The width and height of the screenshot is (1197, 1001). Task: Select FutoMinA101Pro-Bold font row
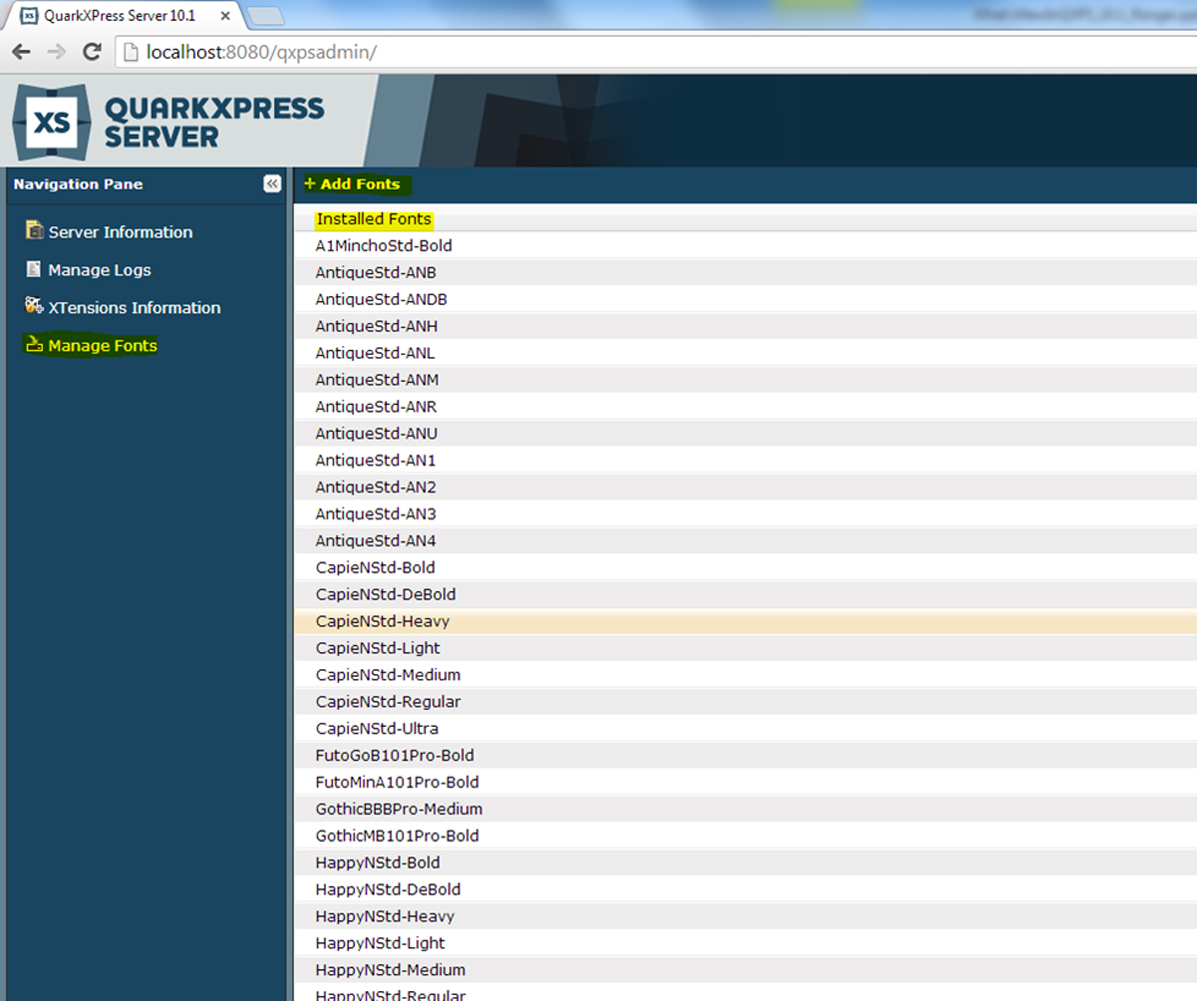point(746,782)
